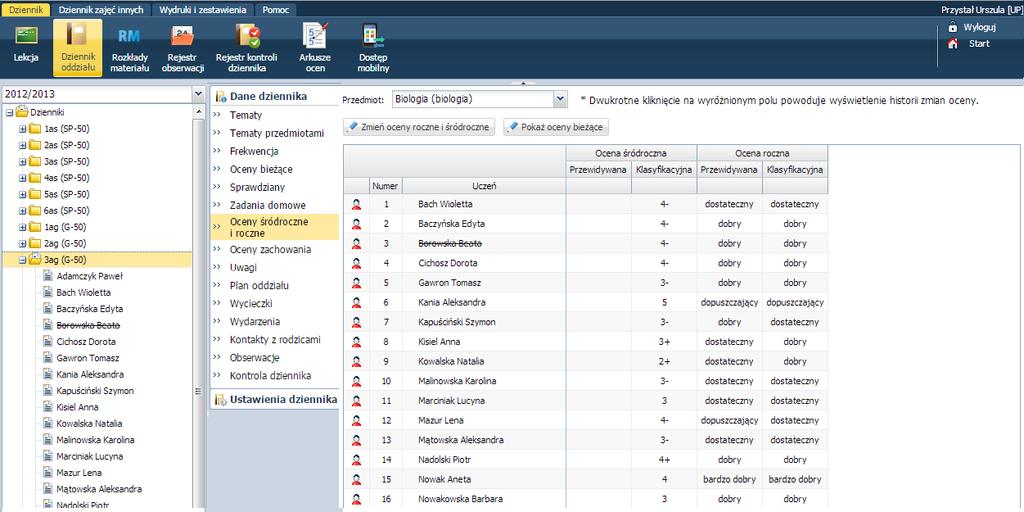Click the Dane dziennika section icon
Viewport: 1024px width, 512px height.
pyautogui.click(x=220, y=97)
